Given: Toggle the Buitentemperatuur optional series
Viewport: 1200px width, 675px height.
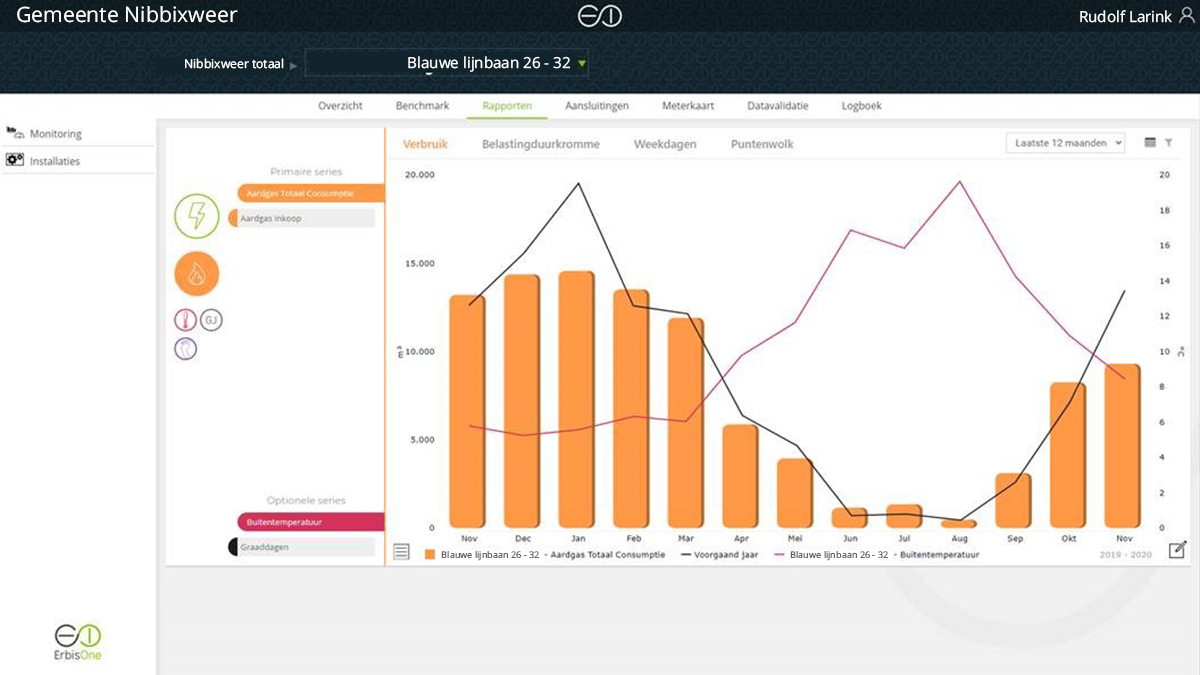Looking at the screenshot, I should [311, 522].
